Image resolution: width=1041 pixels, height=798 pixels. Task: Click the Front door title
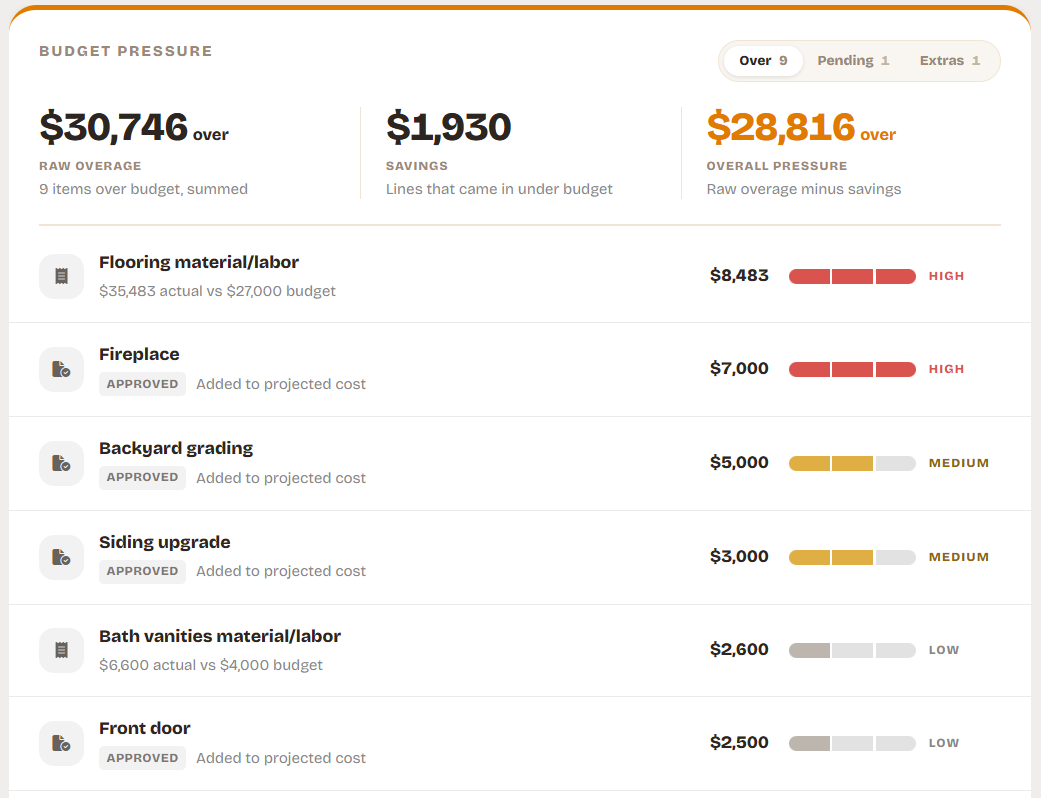pyautogui.click(x=145, y=728)
